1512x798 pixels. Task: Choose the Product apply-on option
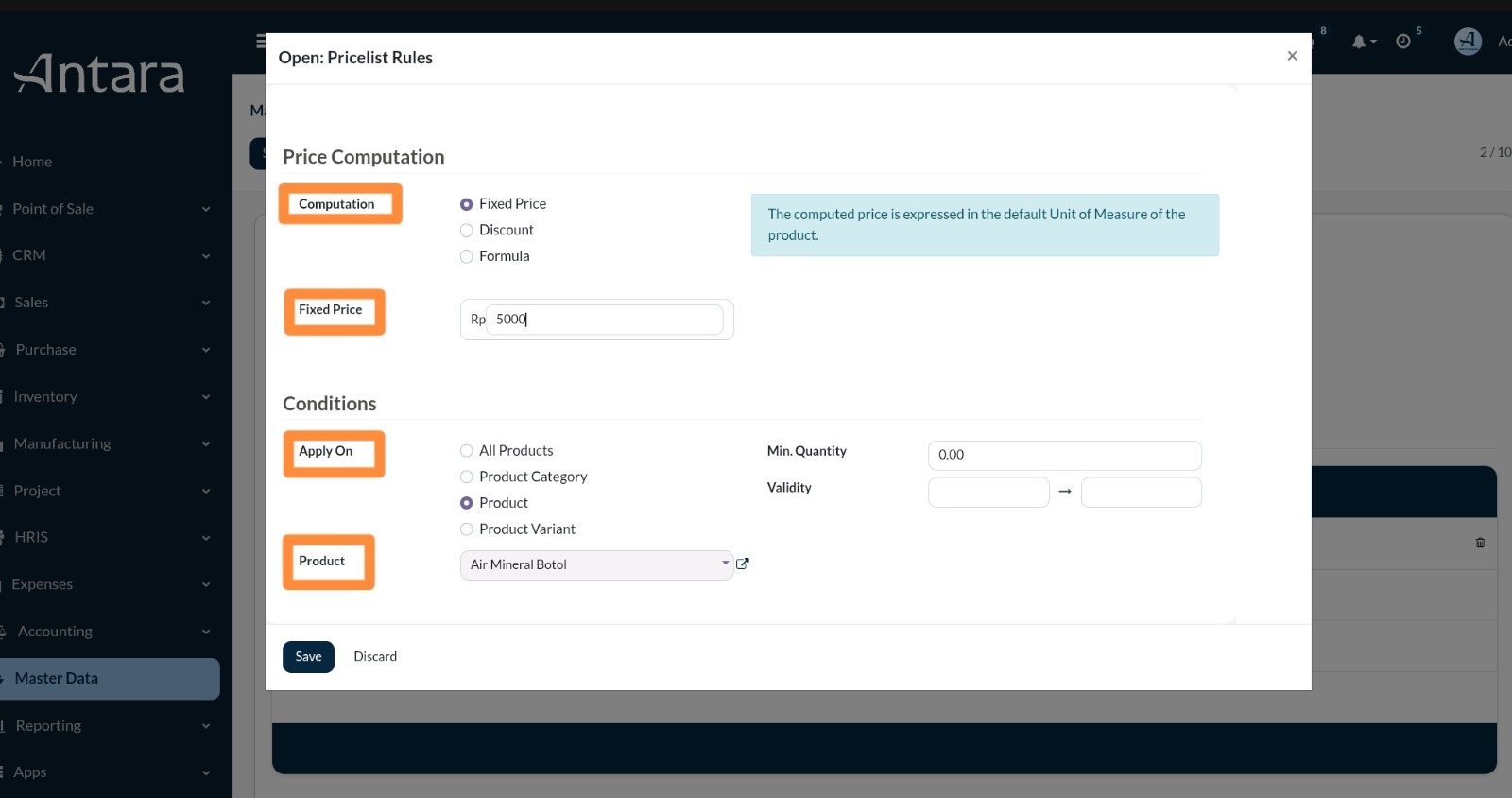466,503
